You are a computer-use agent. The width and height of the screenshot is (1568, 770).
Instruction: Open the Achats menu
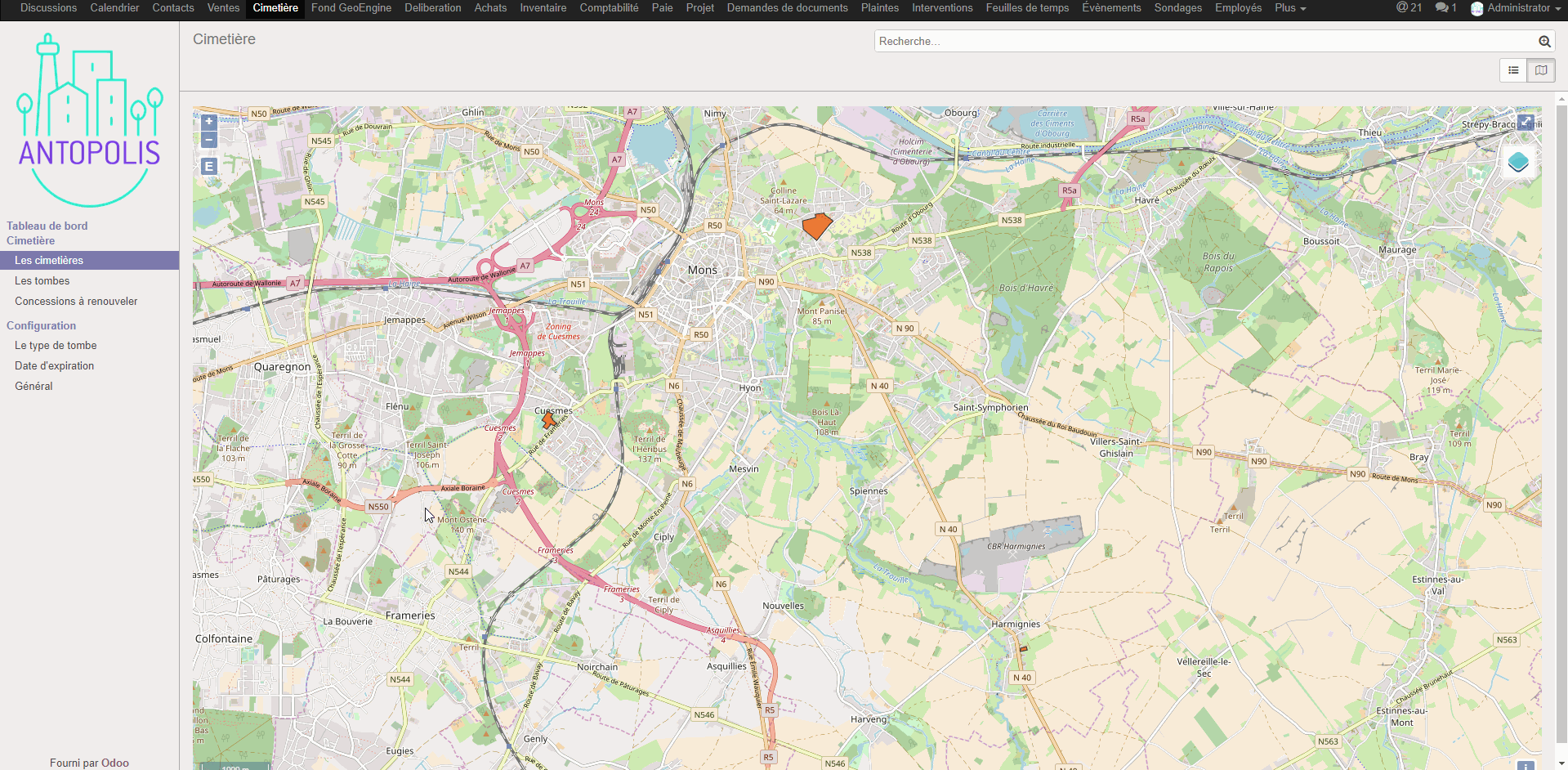pos(490,8)
